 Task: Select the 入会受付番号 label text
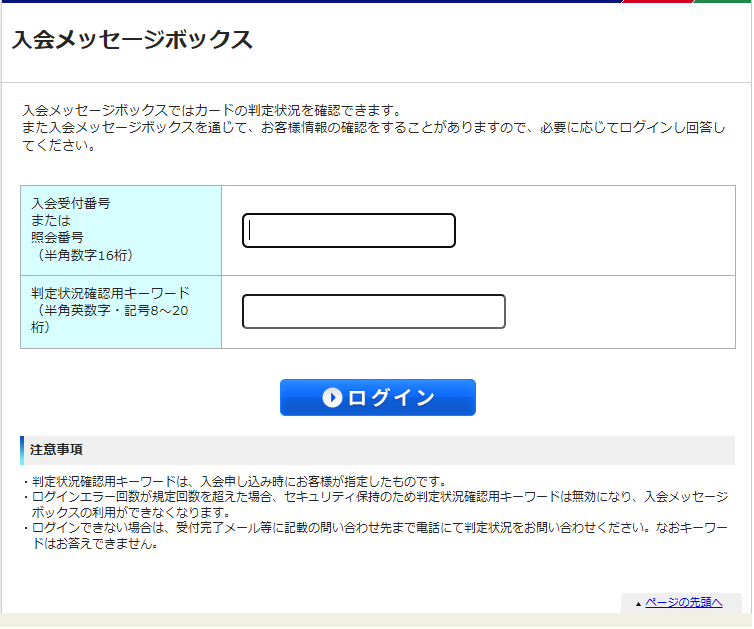point(70,203)
